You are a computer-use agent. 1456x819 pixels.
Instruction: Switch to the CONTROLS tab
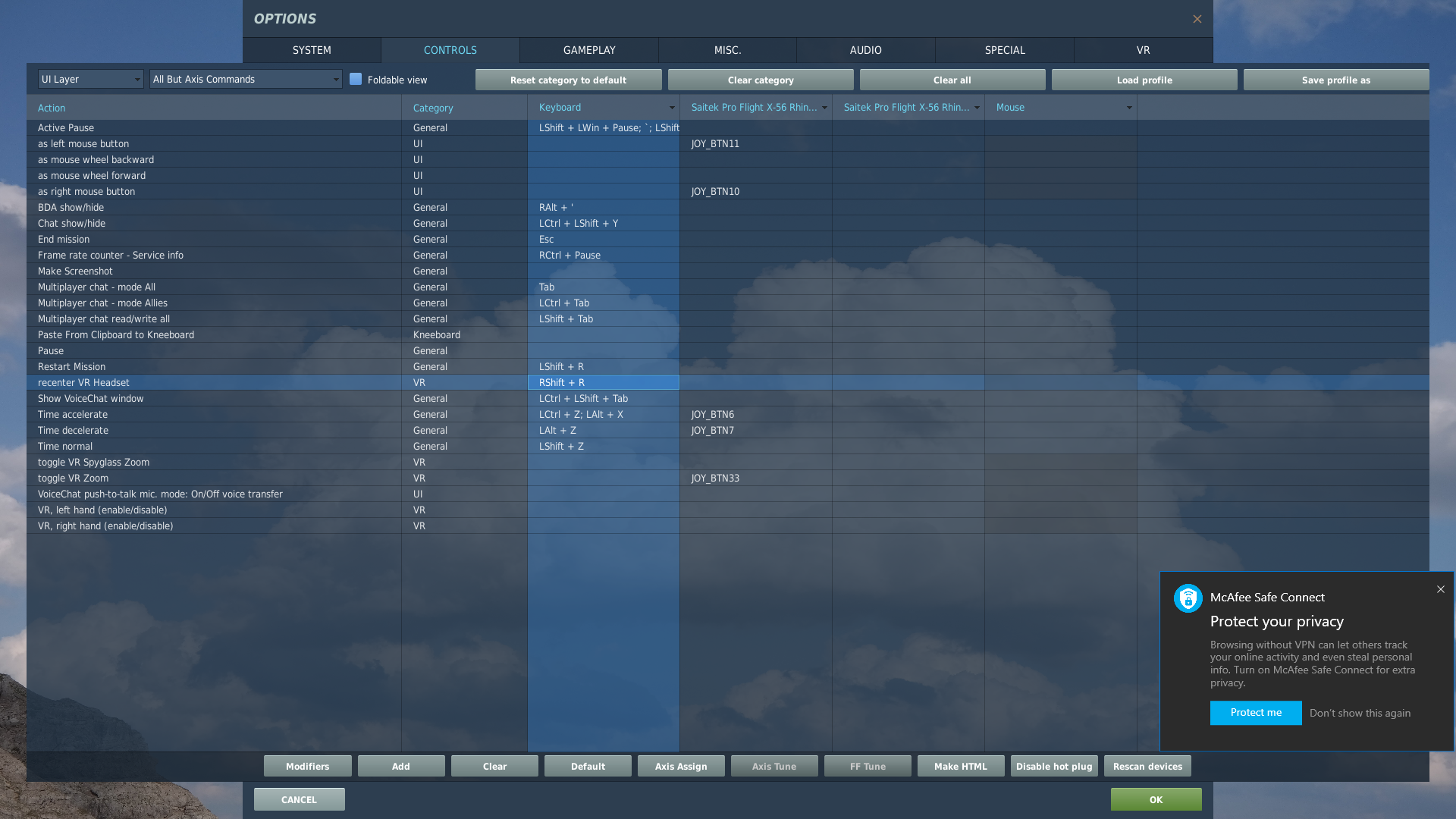450,50
